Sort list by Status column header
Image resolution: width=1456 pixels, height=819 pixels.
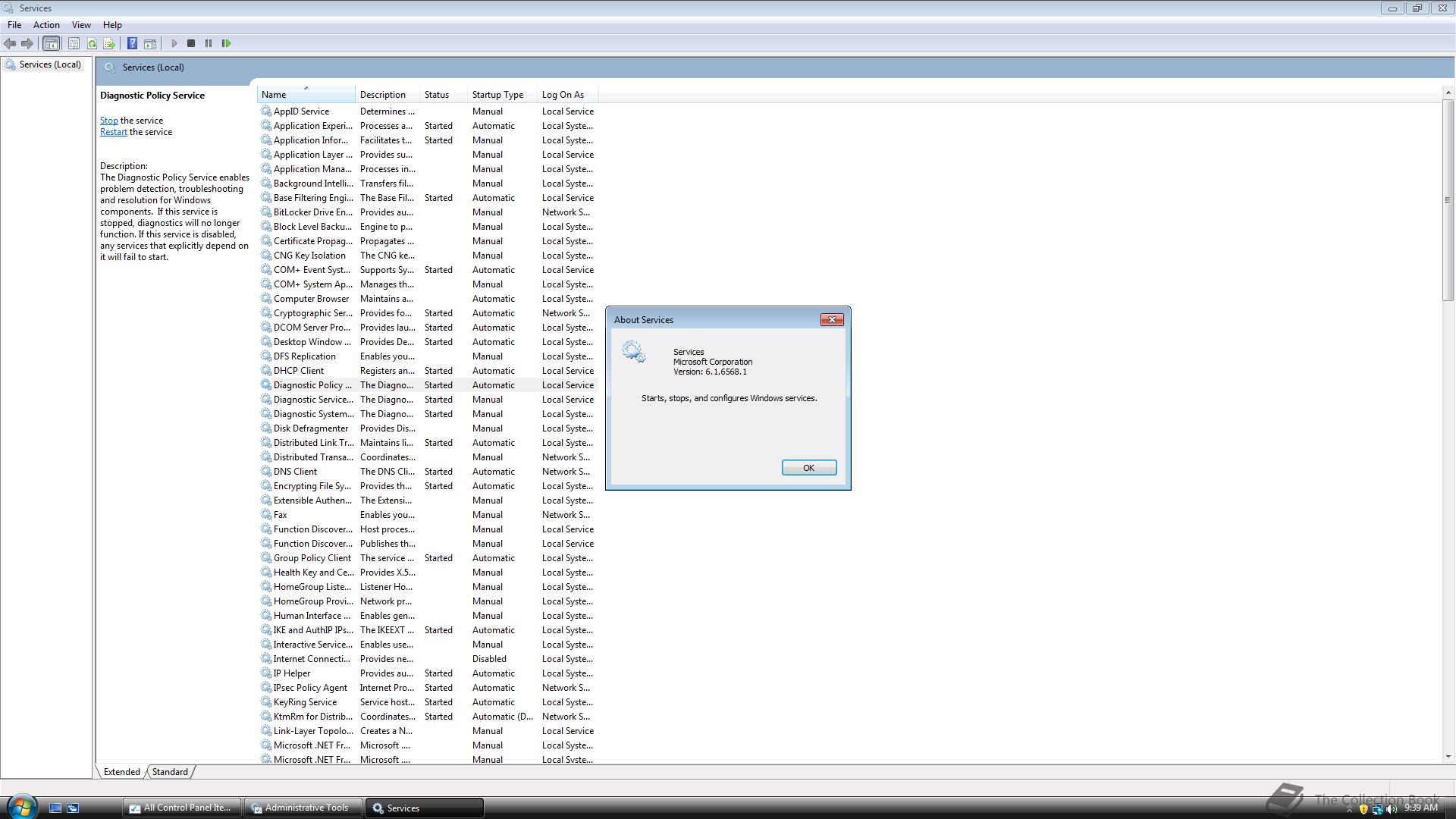[444, 95]
